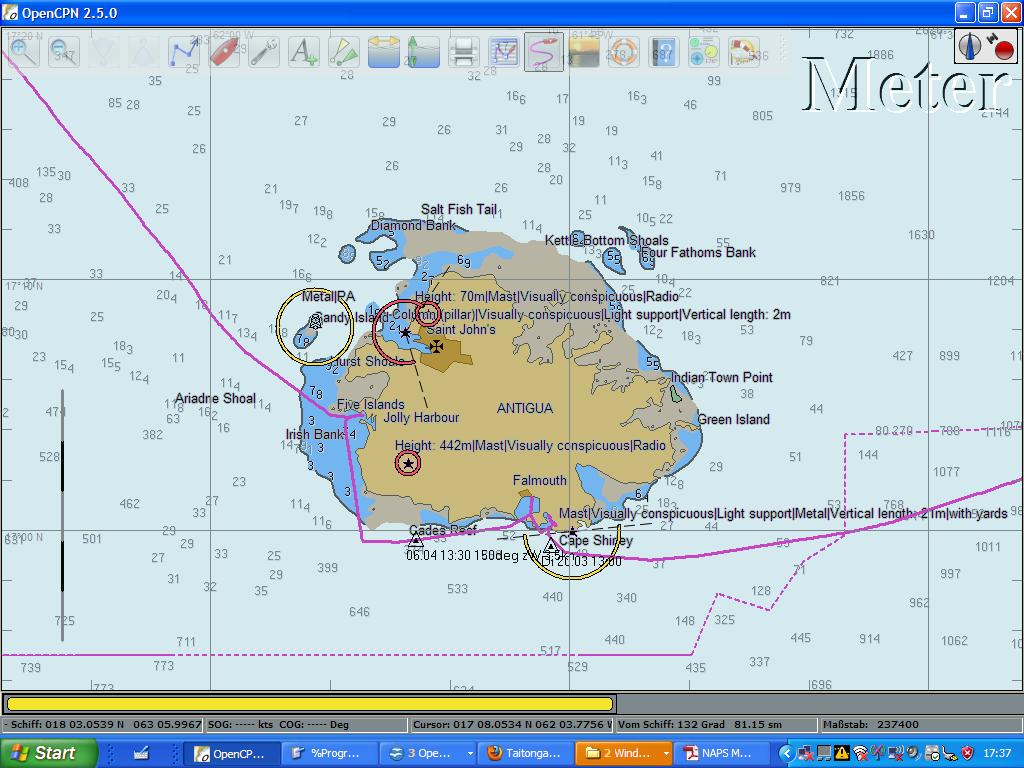Click the red record button top right

coord(1003,50)
